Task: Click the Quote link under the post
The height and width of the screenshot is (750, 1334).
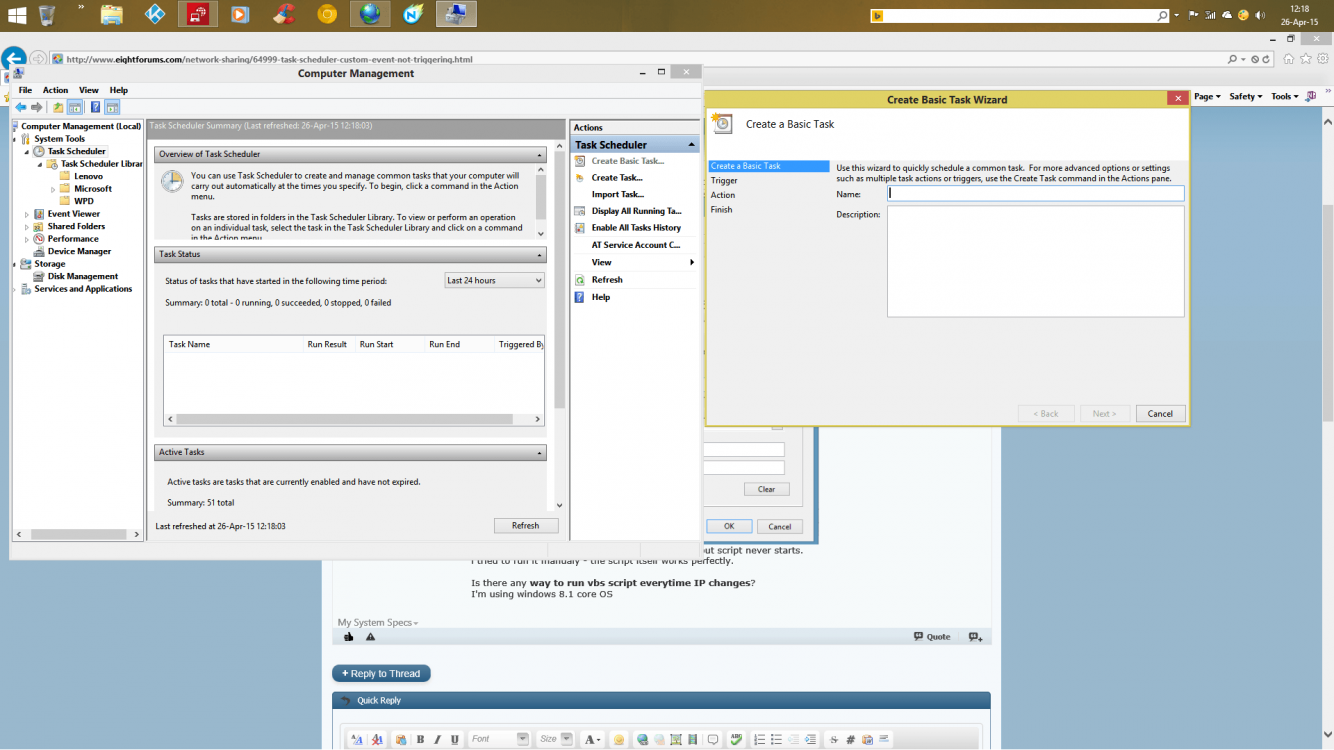Action: click(932, 636)
